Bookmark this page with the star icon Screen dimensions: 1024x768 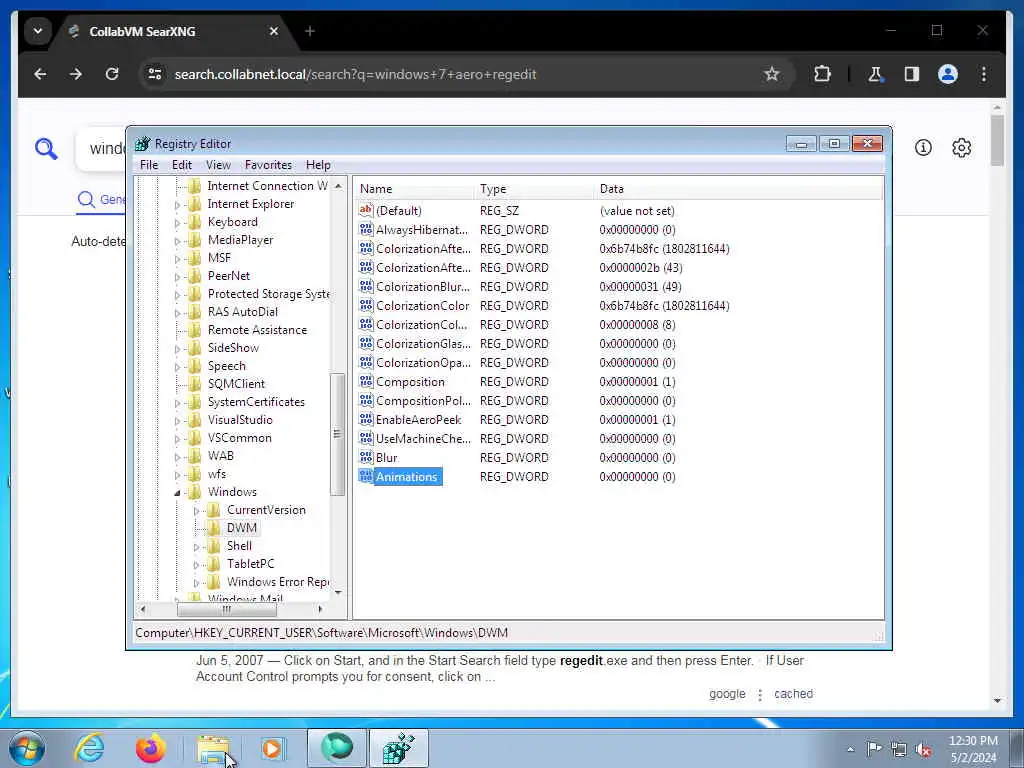click(x=771, y=74)
